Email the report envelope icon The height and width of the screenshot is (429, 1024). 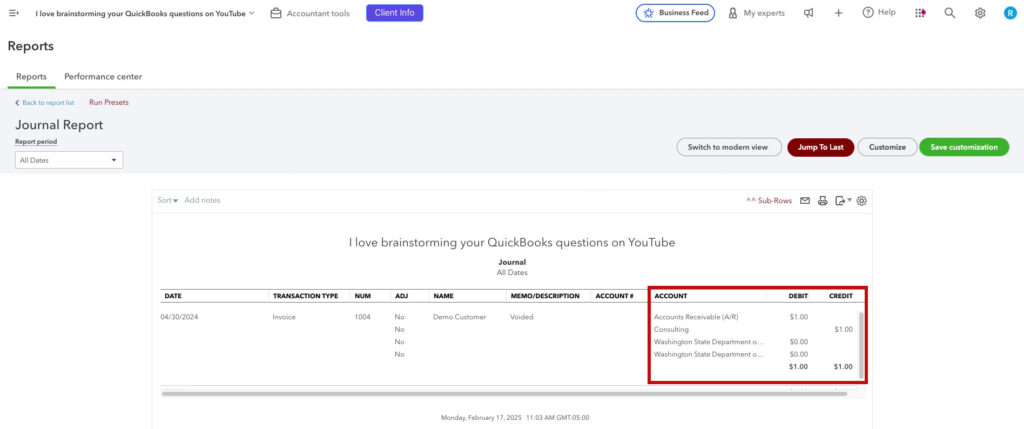(805, 201)
